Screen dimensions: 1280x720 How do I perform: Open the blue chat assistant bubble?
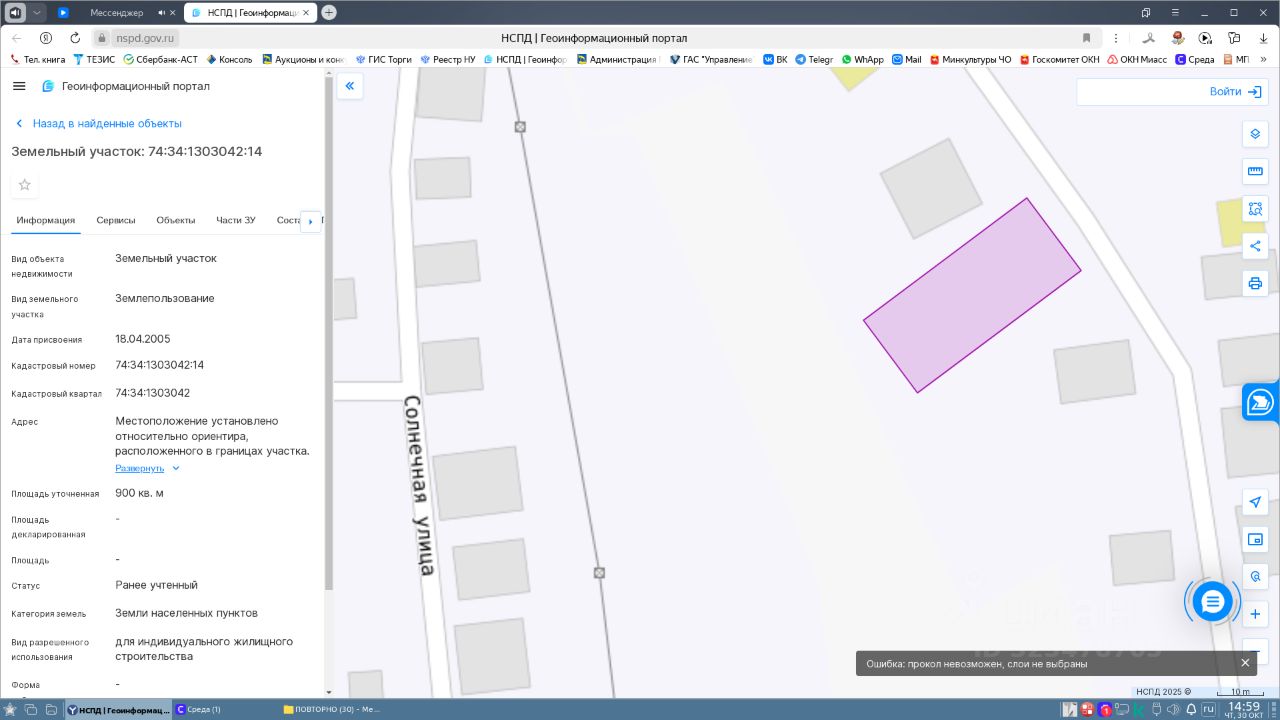click(1212, 601)
